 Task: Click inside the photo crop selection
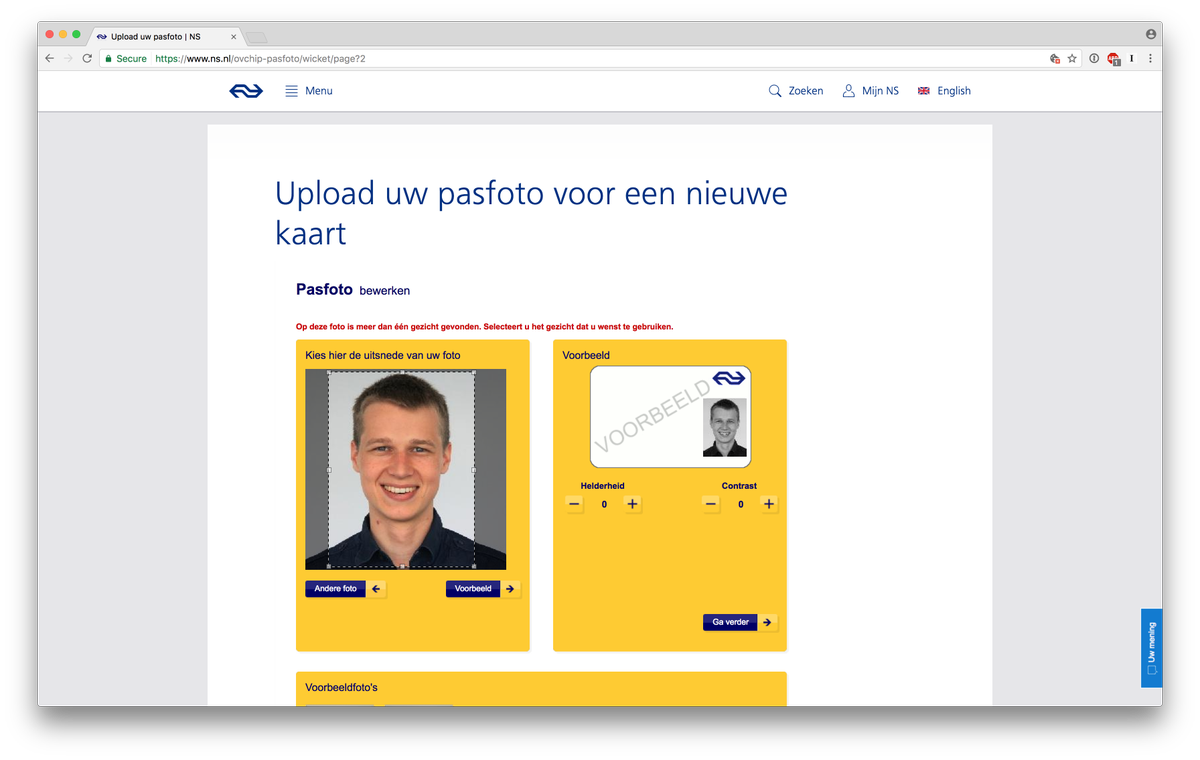click(x=401, y=469)
